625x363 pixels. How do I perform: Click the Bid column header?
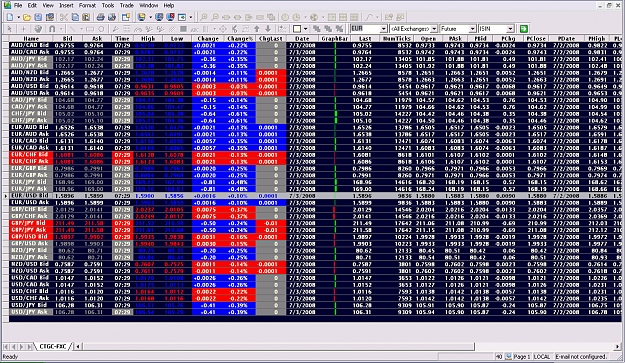[68, 39]
